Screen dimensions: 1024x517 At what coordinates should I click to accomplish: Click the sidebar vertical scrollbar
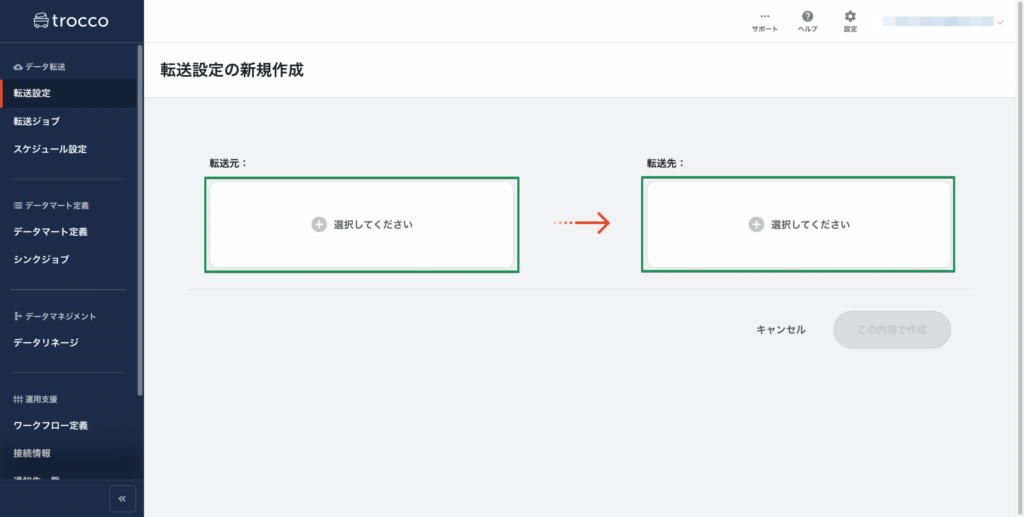click(x=140, y=220)
